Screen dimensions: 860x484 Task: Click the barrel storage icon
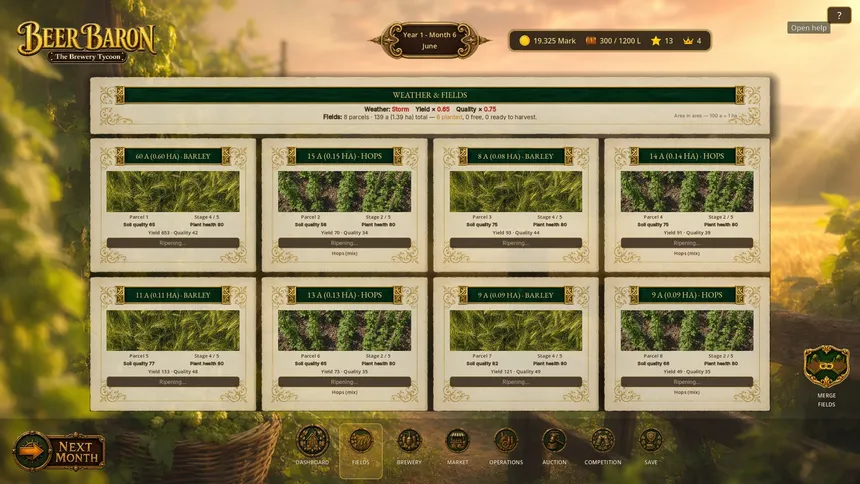click(591, 41)
